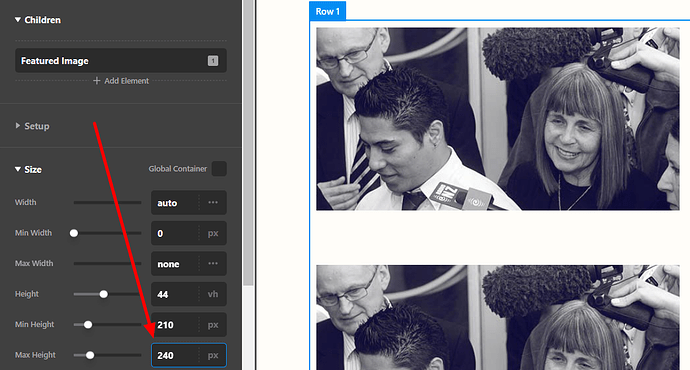Click the Featured Image count badge
Image resolution: width=690 pixels, height=370 pixels.
[x=213, y=61]
